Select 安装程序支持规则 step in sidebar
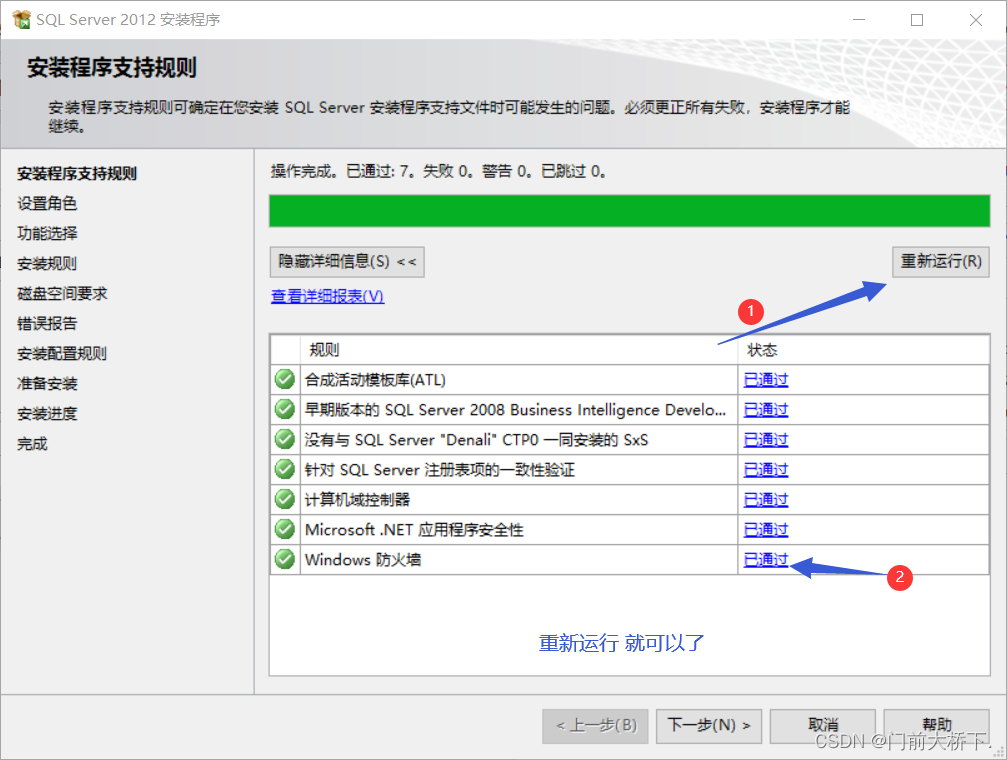This screenshot has height=760, width=1007. [76, 173]
